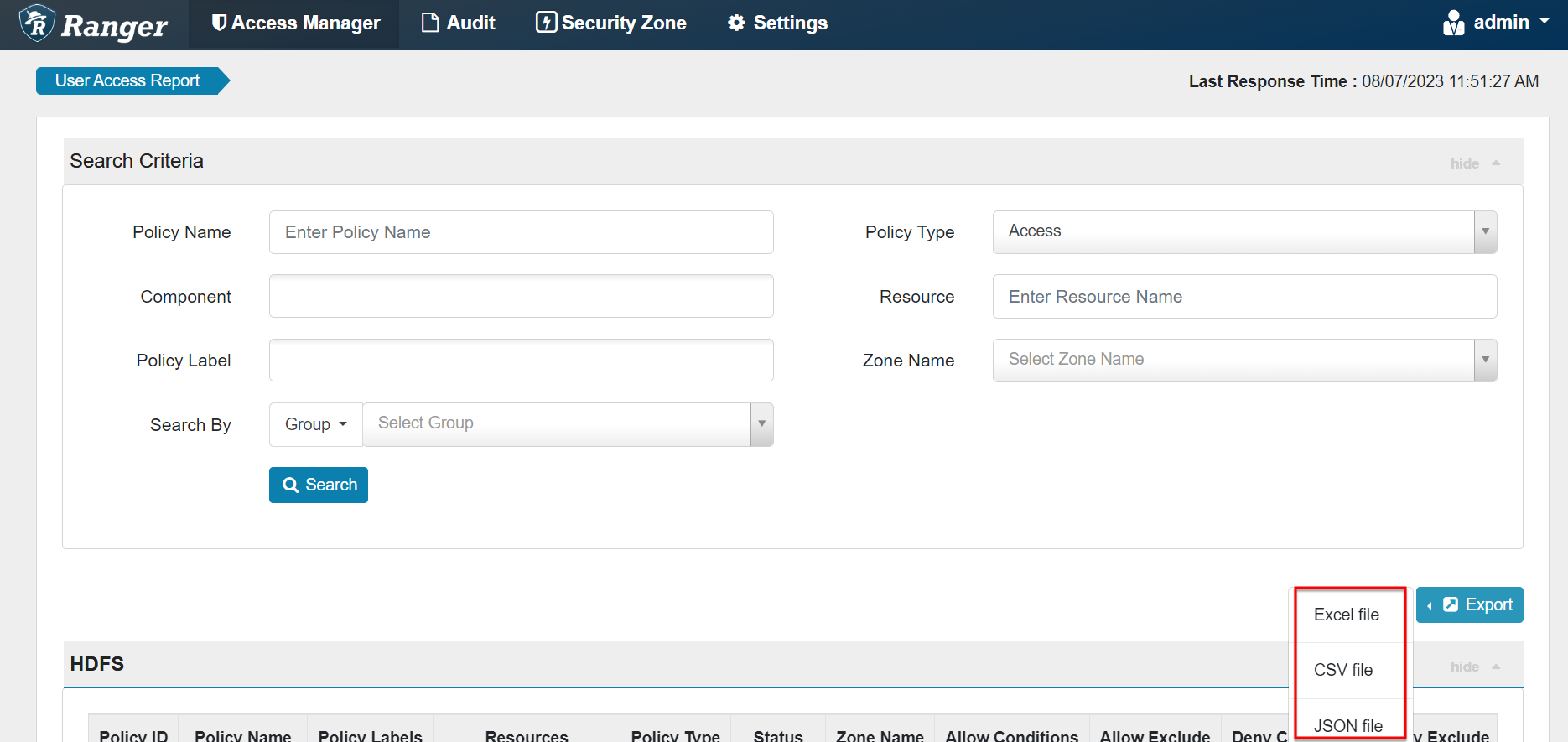Open the Zone Name dropdown
Screen dimensions: 1568x742
point(1244,361)
